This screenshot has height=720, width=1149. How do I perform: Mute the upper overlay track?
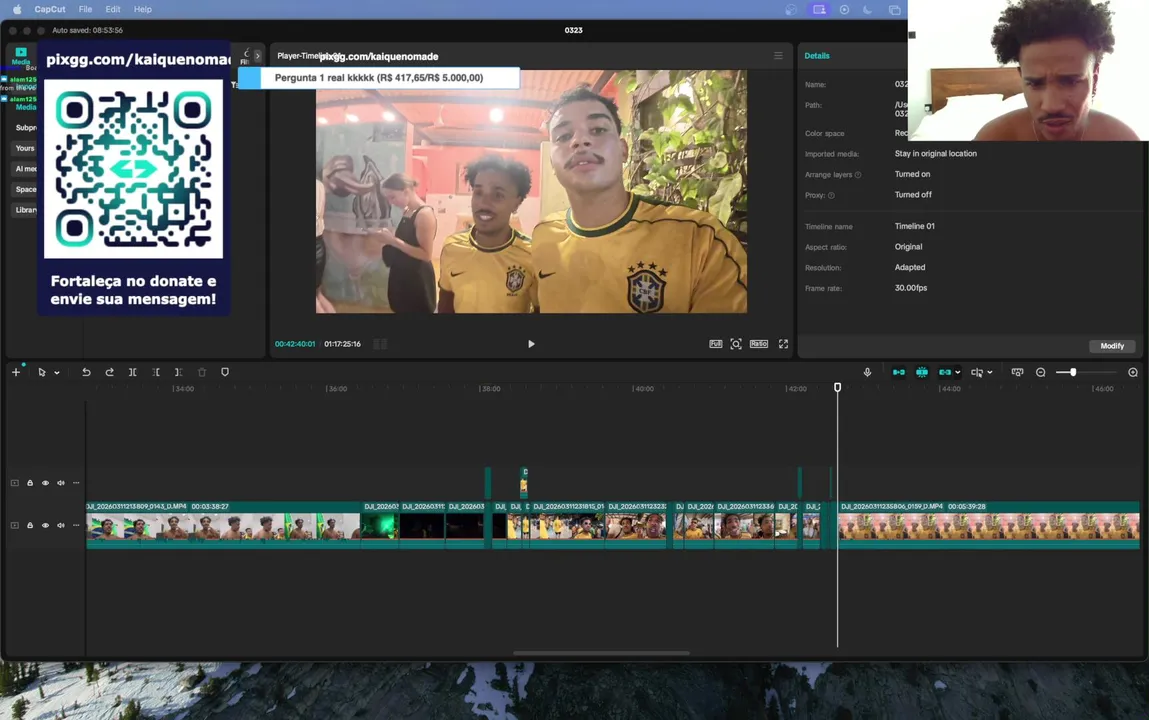pos(61,483)
